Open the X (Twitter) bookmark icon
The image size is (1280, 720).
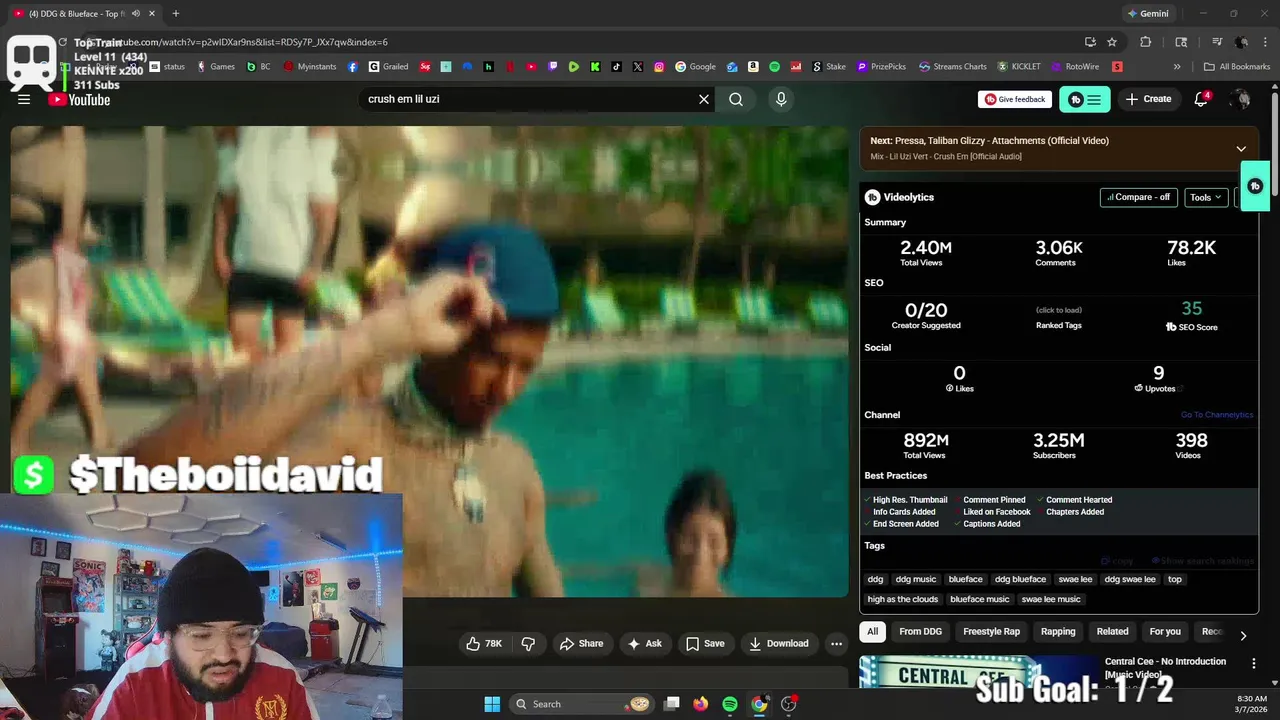(638, 67)
